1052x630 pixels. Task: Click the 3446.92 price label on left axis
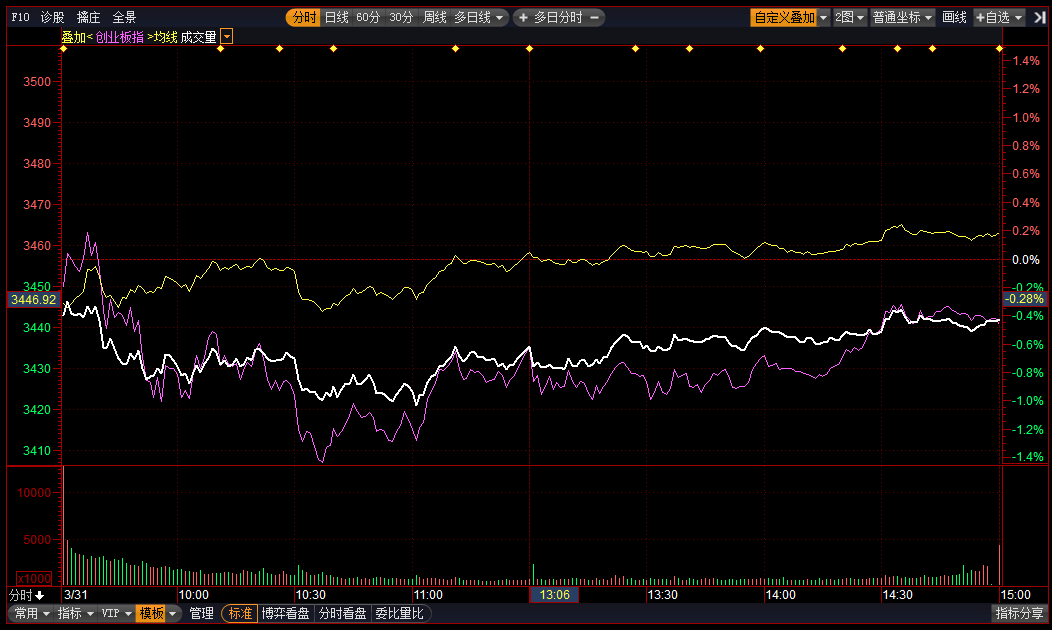coord(32,299)
